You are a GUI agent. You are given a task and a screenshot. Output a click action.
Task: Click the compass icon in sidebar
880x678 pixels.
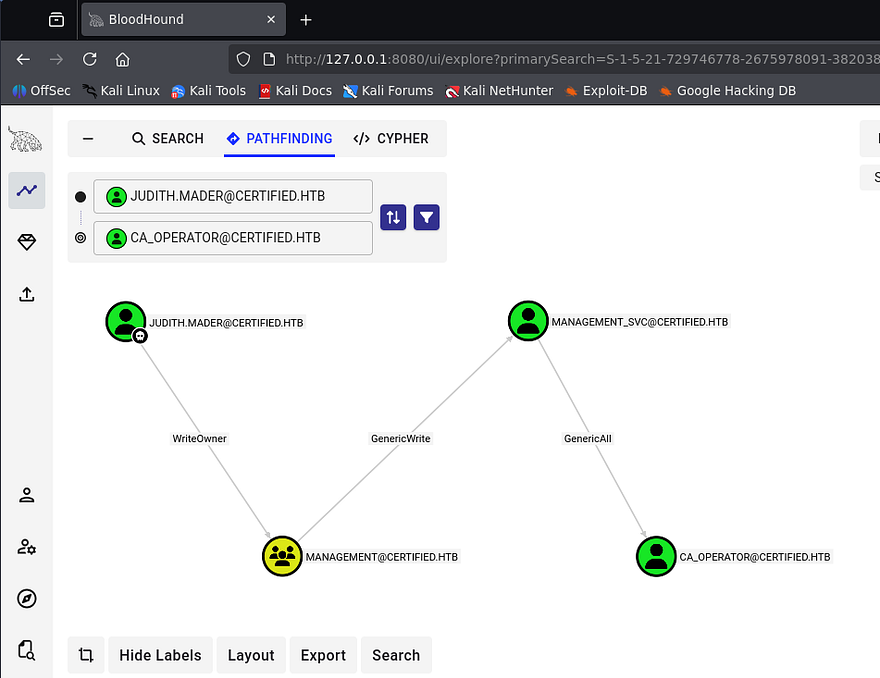tap(27, 599)
